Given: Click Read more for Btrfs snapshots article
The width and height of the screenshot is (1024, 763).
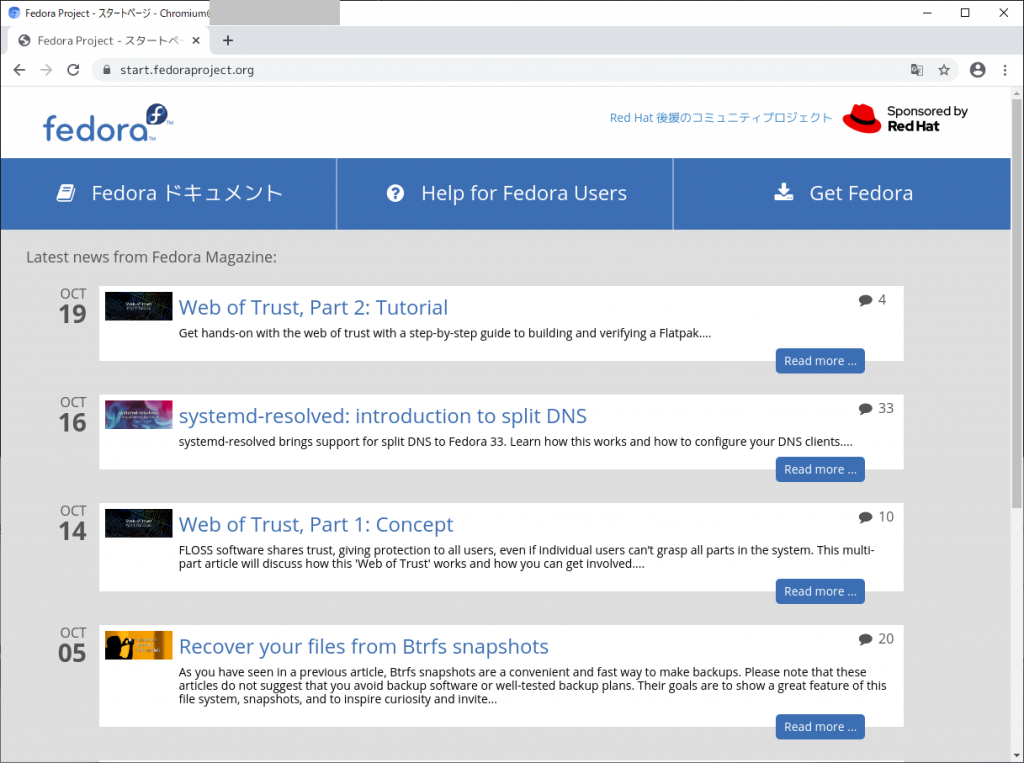Looking at the screenshot, I should pyautogui.click(x=820, y=726).
